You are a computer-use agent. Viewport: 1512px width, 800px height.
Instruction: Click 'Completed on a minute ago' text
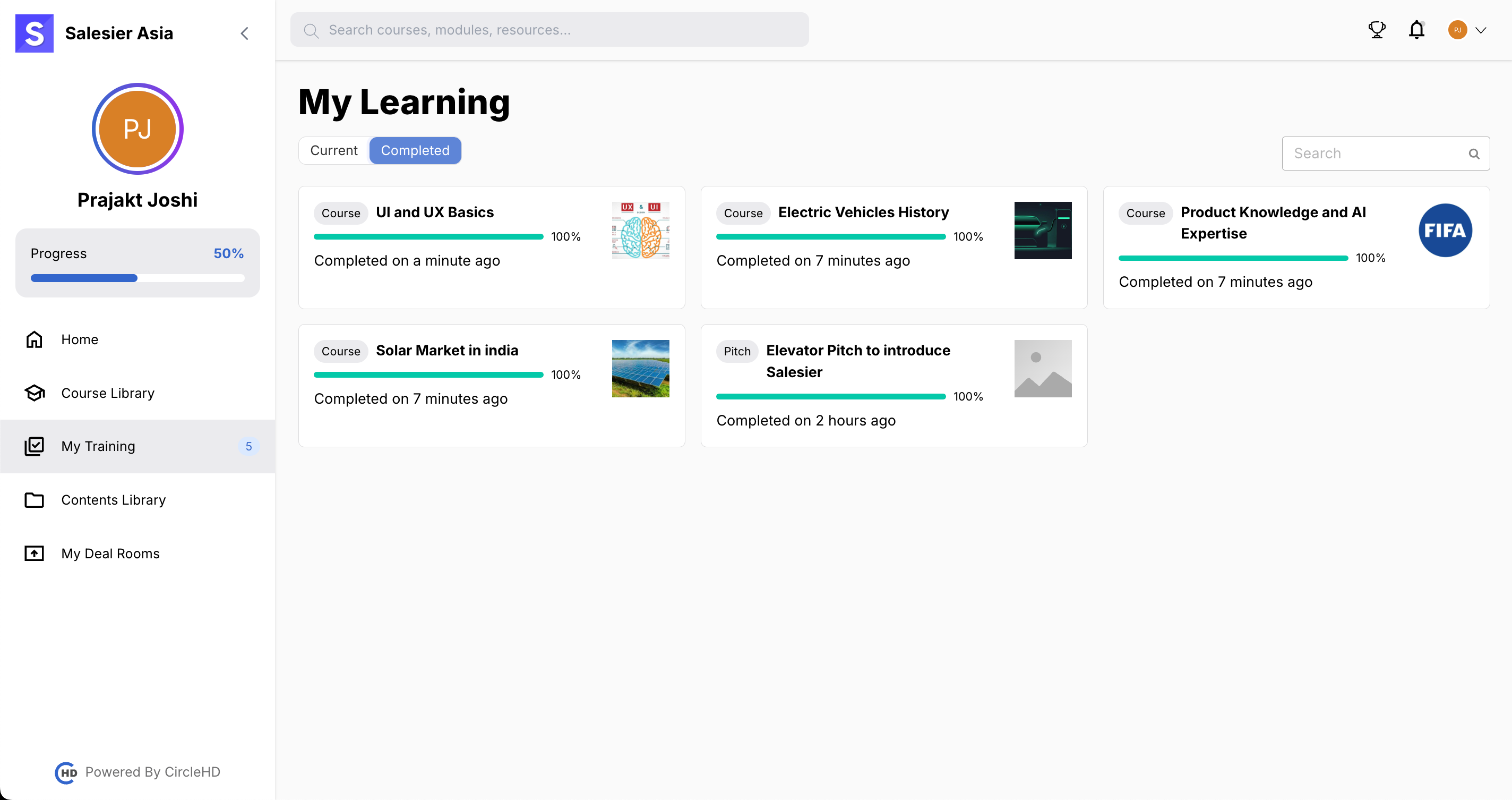click(407, 260)
